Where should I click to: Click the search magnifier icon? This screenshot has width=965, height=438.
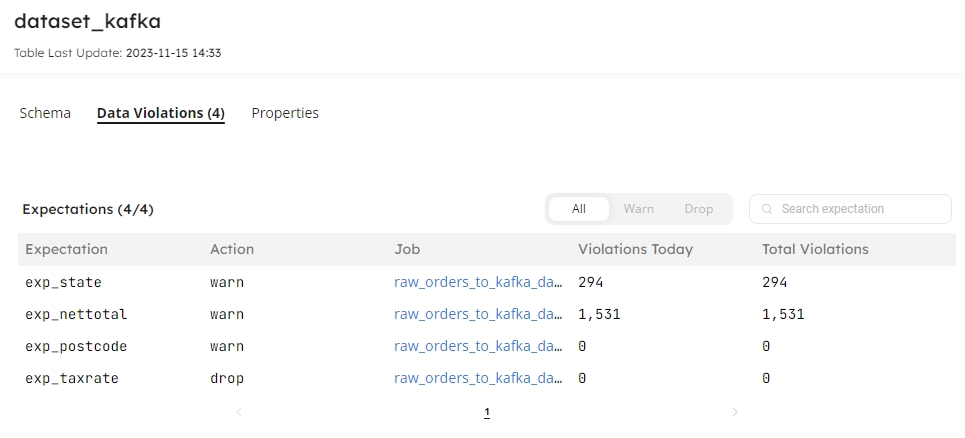[x=767, y=209]
